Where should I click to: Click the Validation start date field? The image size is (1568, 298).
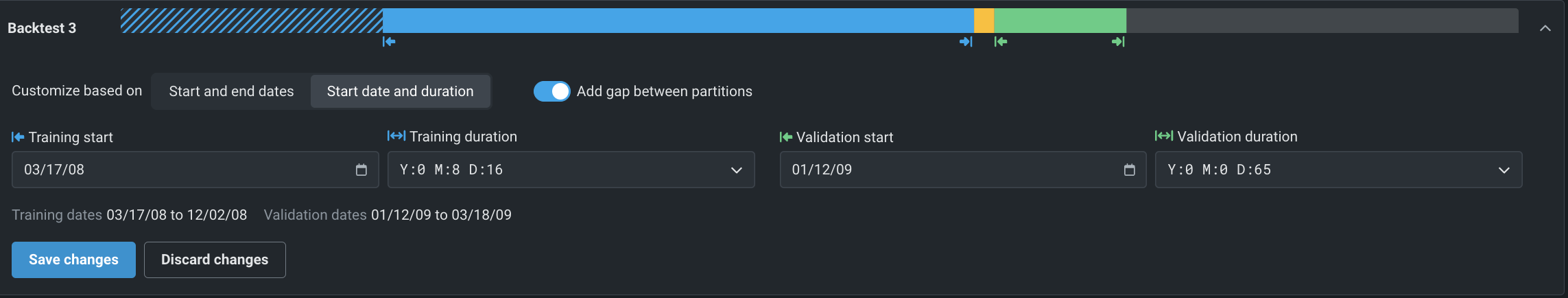click(950, 170)
